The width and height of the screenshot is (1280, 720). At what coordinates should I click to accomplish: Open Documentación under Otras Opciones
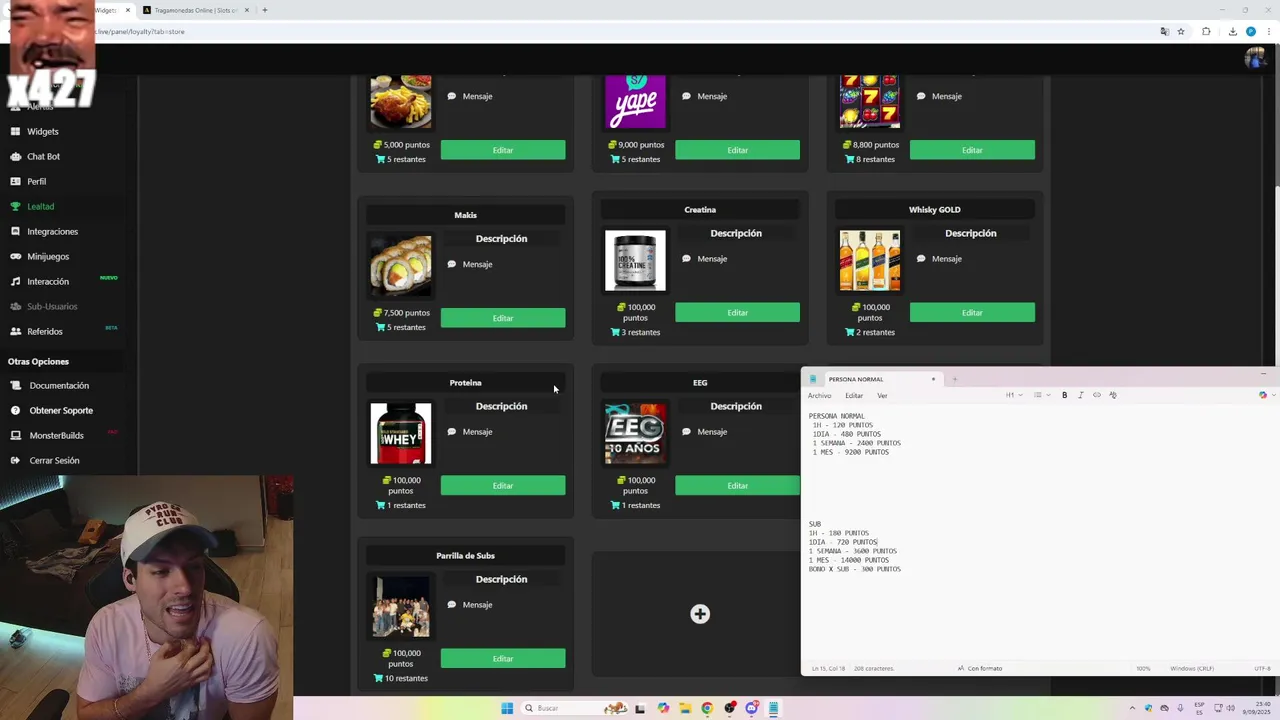pyautogui.click(x=59, y=385)
